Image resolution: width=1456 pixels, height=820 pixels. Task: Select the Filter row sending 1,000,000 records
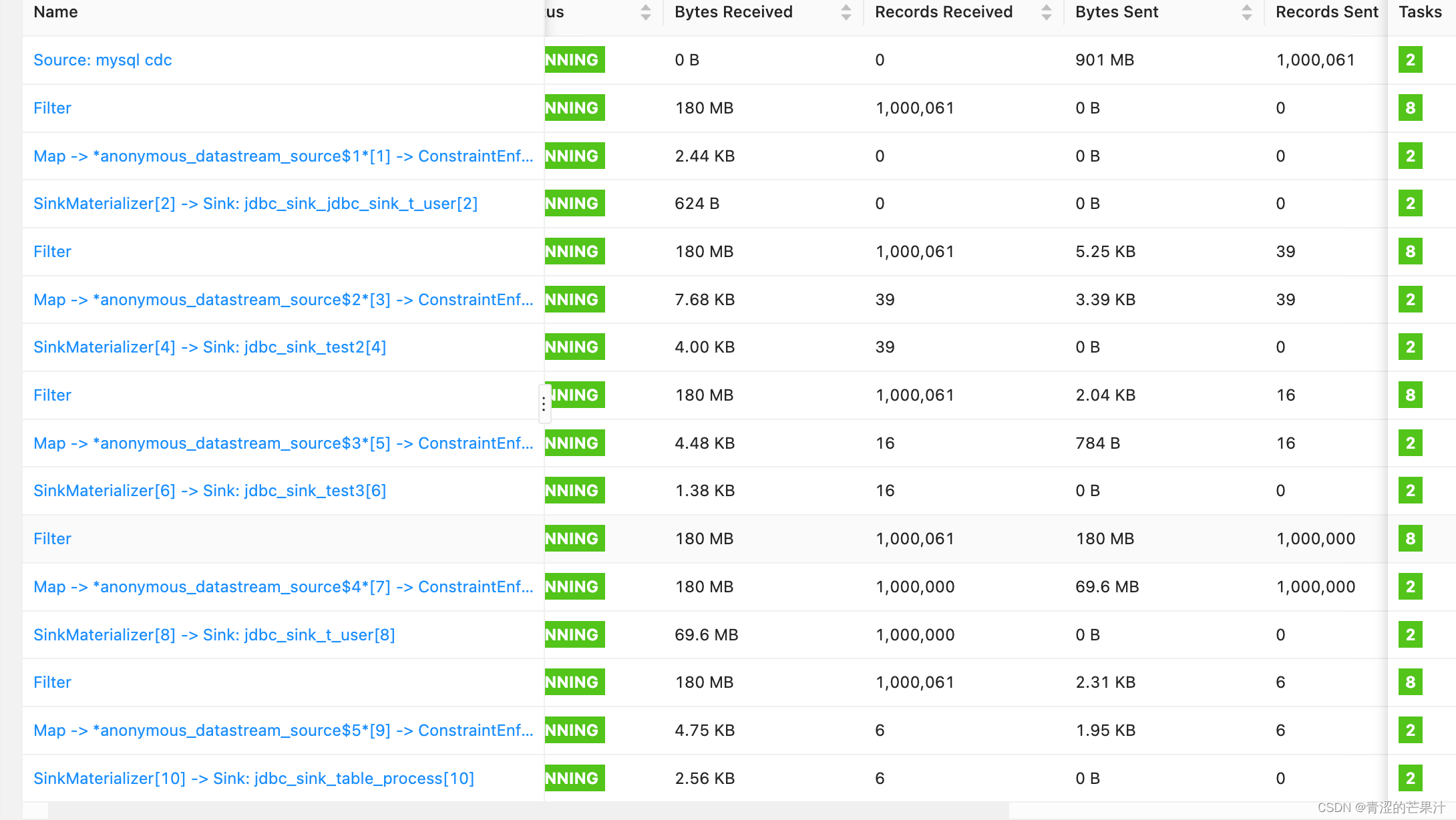coord(52,539)
